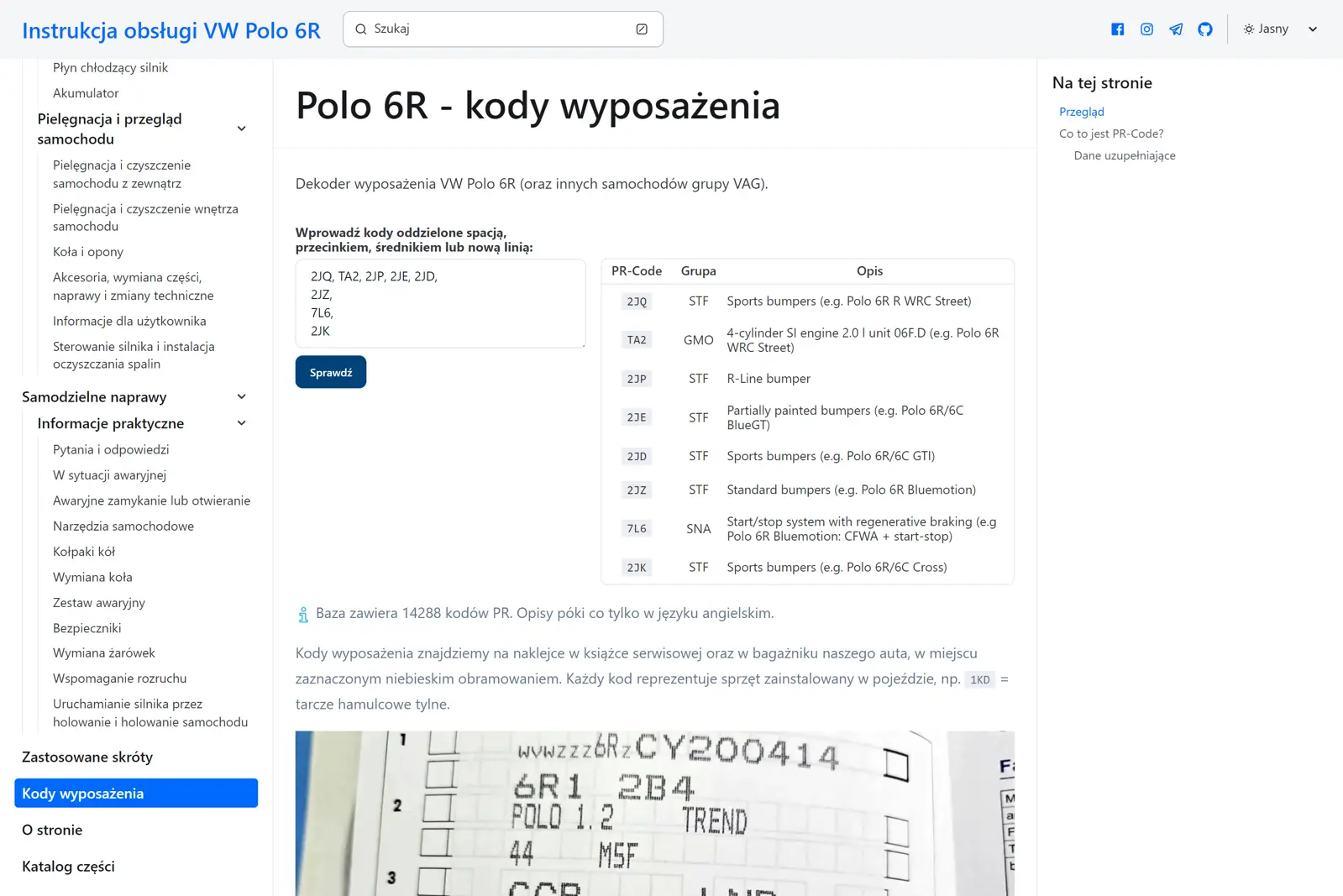This screenshot has width=1343, height=896.
Task: Open Akcesoria, wymiana części page
Action: pyautogui.click(x=133, y=286)
